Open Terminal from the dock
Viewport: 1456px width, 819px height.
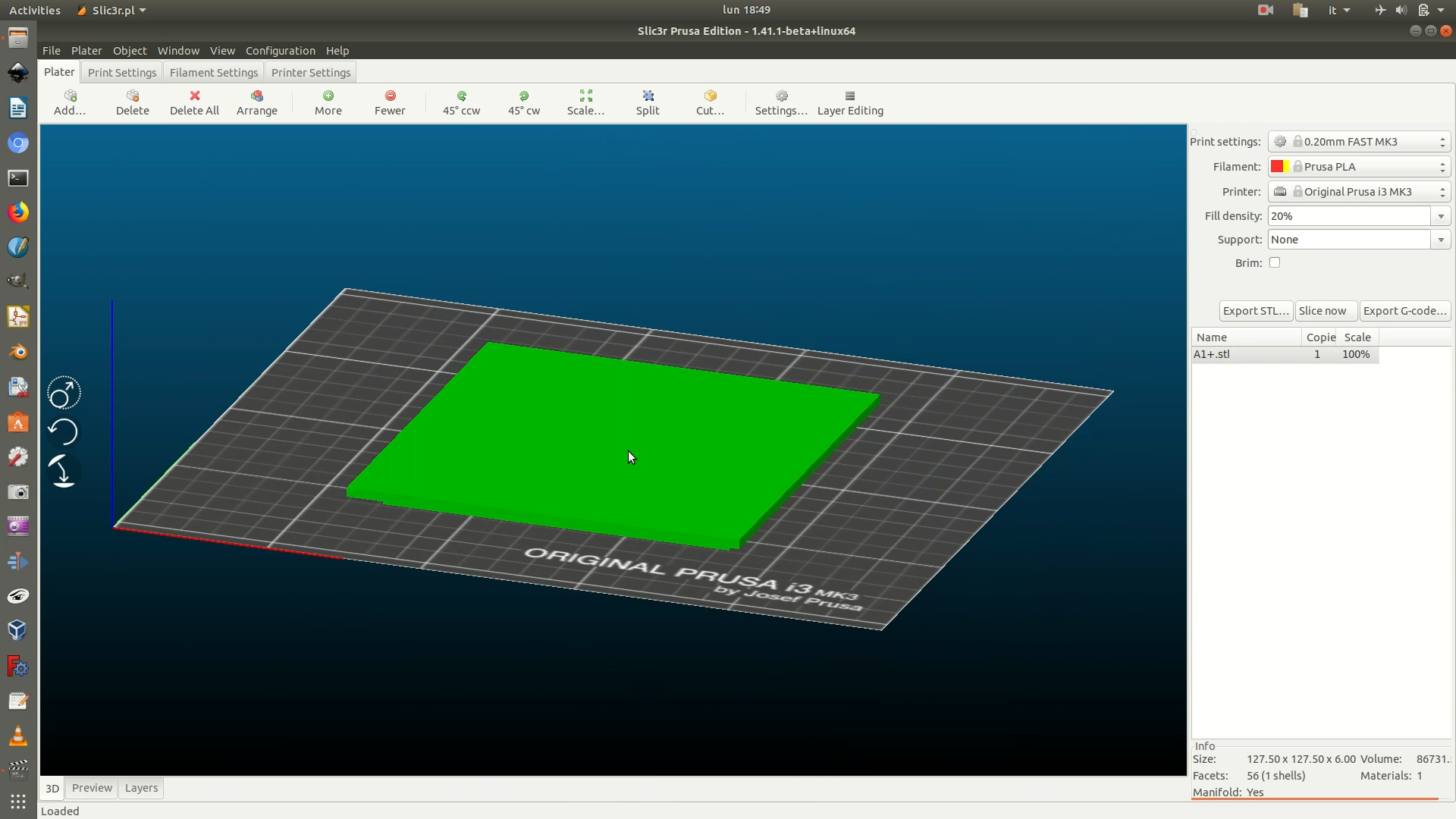click(x=18, y=177)
